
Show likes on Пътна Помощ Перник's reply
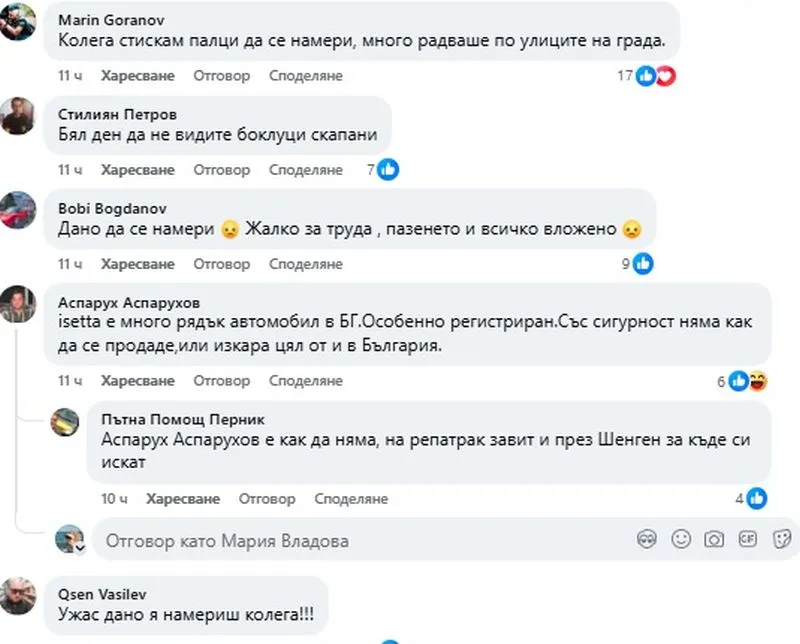tap(757, 498)
